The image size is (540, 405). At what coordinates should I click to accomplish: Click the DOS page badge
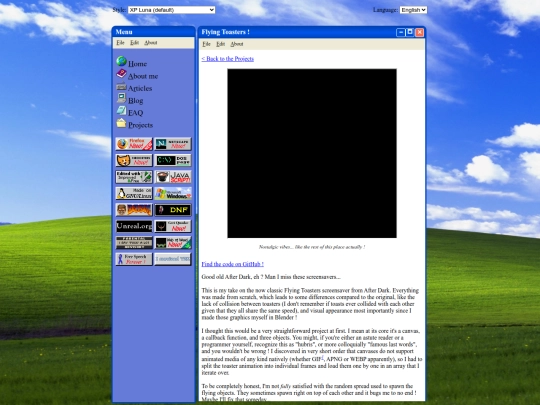tap(173, 160)
